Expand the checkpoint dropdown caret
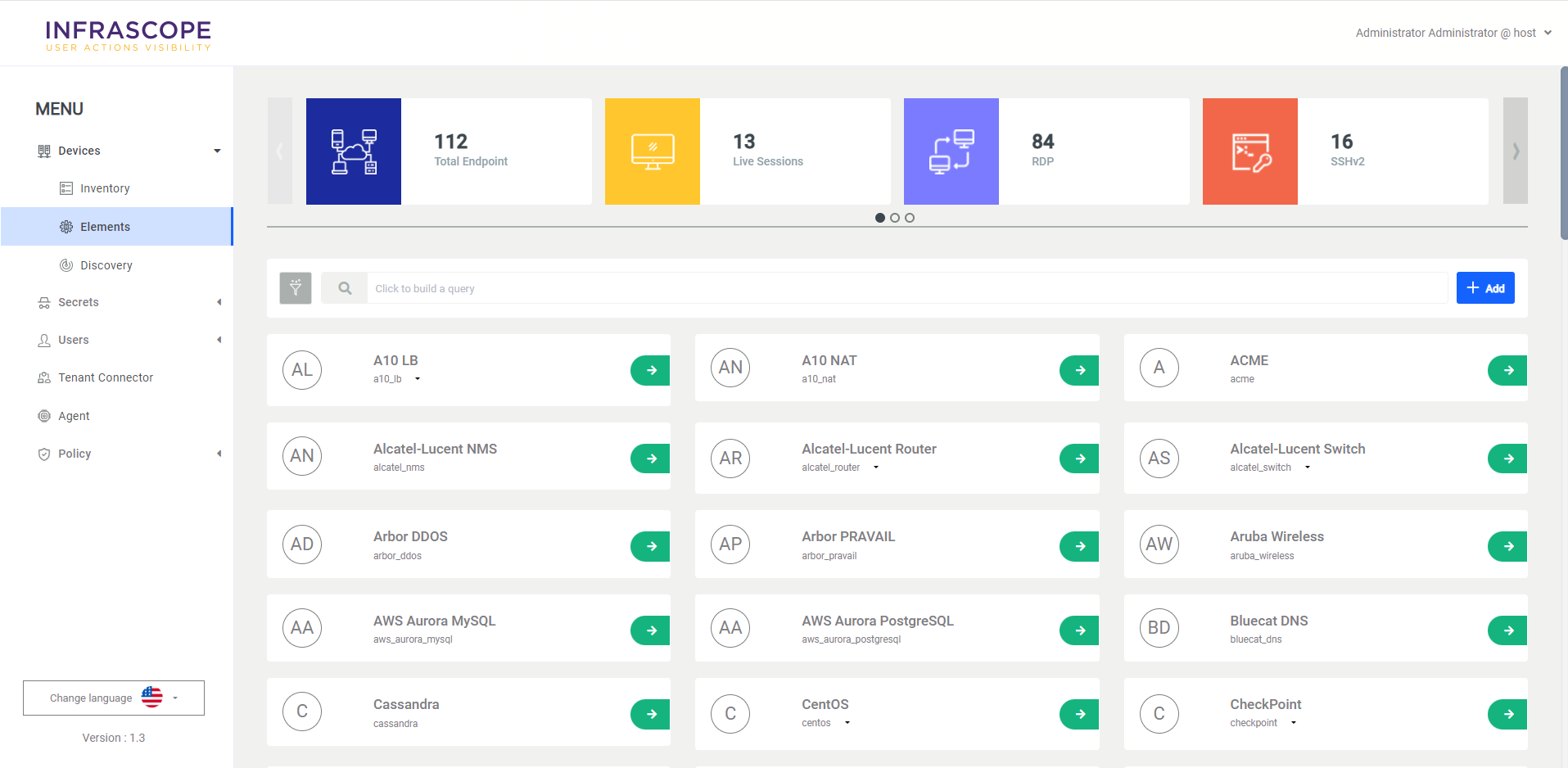 [x=1294, y=723]
